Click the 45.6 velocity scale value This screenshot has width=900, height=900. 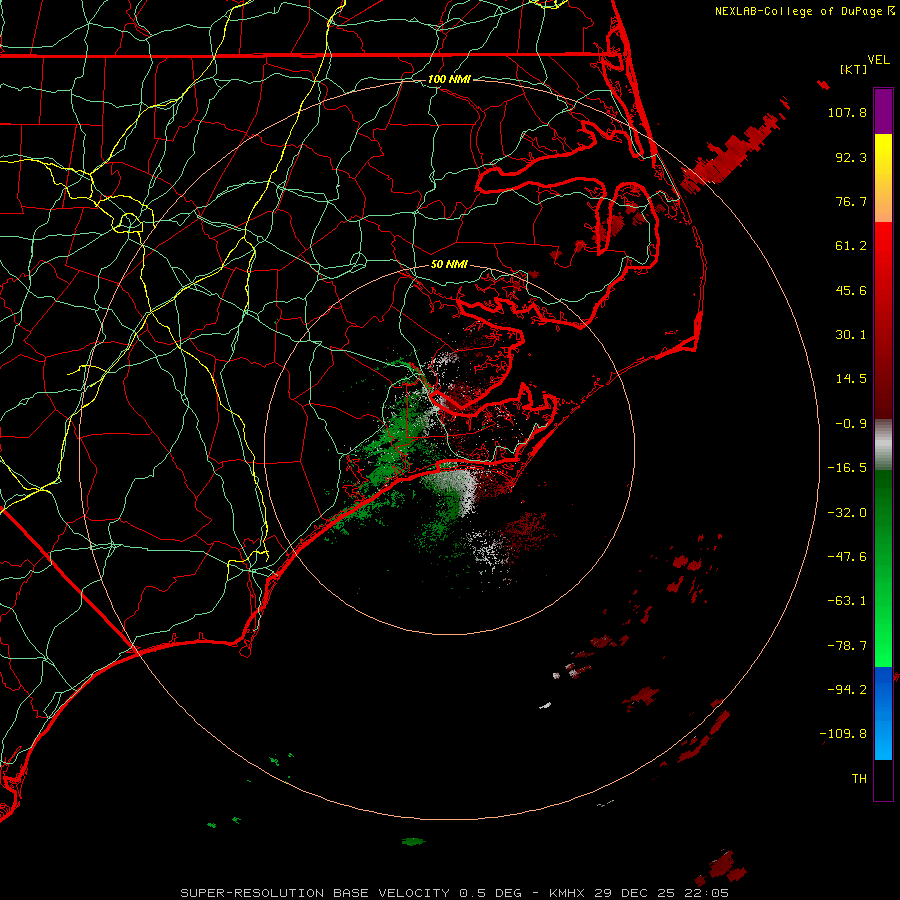point(851,290)
